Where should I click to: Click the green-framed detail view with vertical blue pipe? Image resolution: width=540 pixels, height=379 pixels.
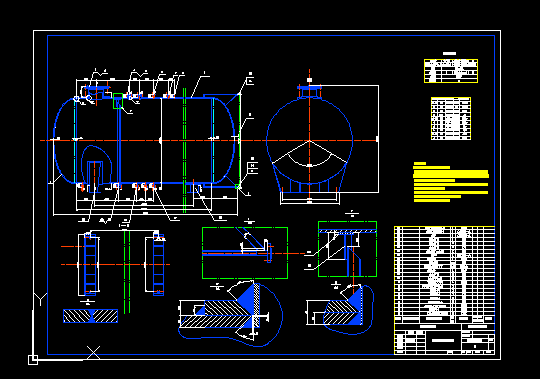[x=347, y=249]
